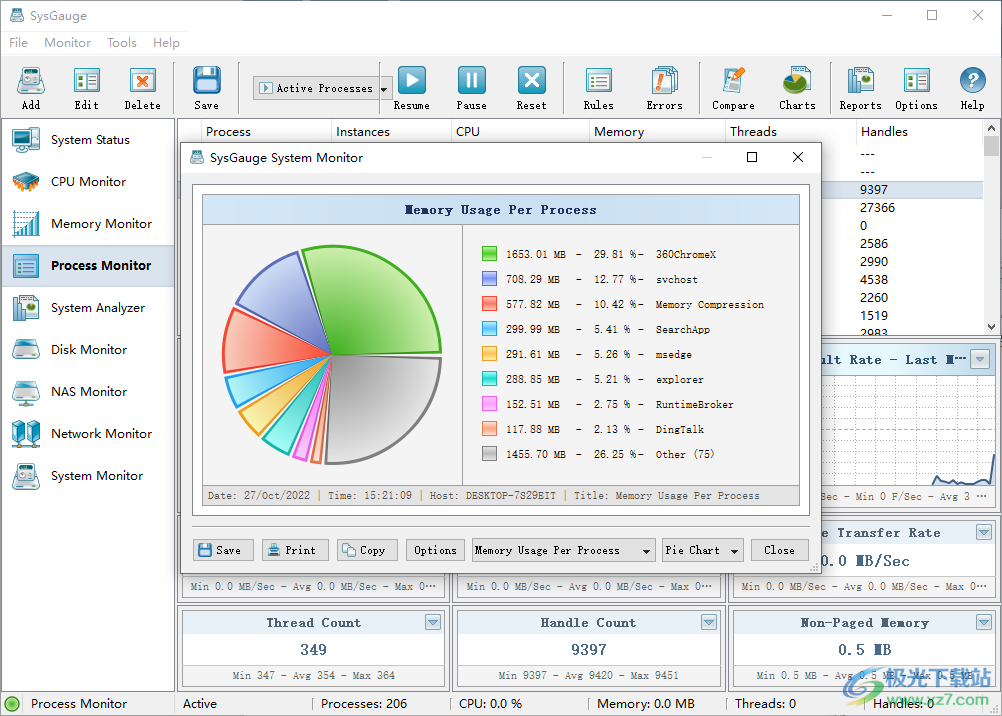This screenshot has width=1002, height=716.
Task: Expand the Transfer Rate panel dropdown
Action: tap(983, 532)
